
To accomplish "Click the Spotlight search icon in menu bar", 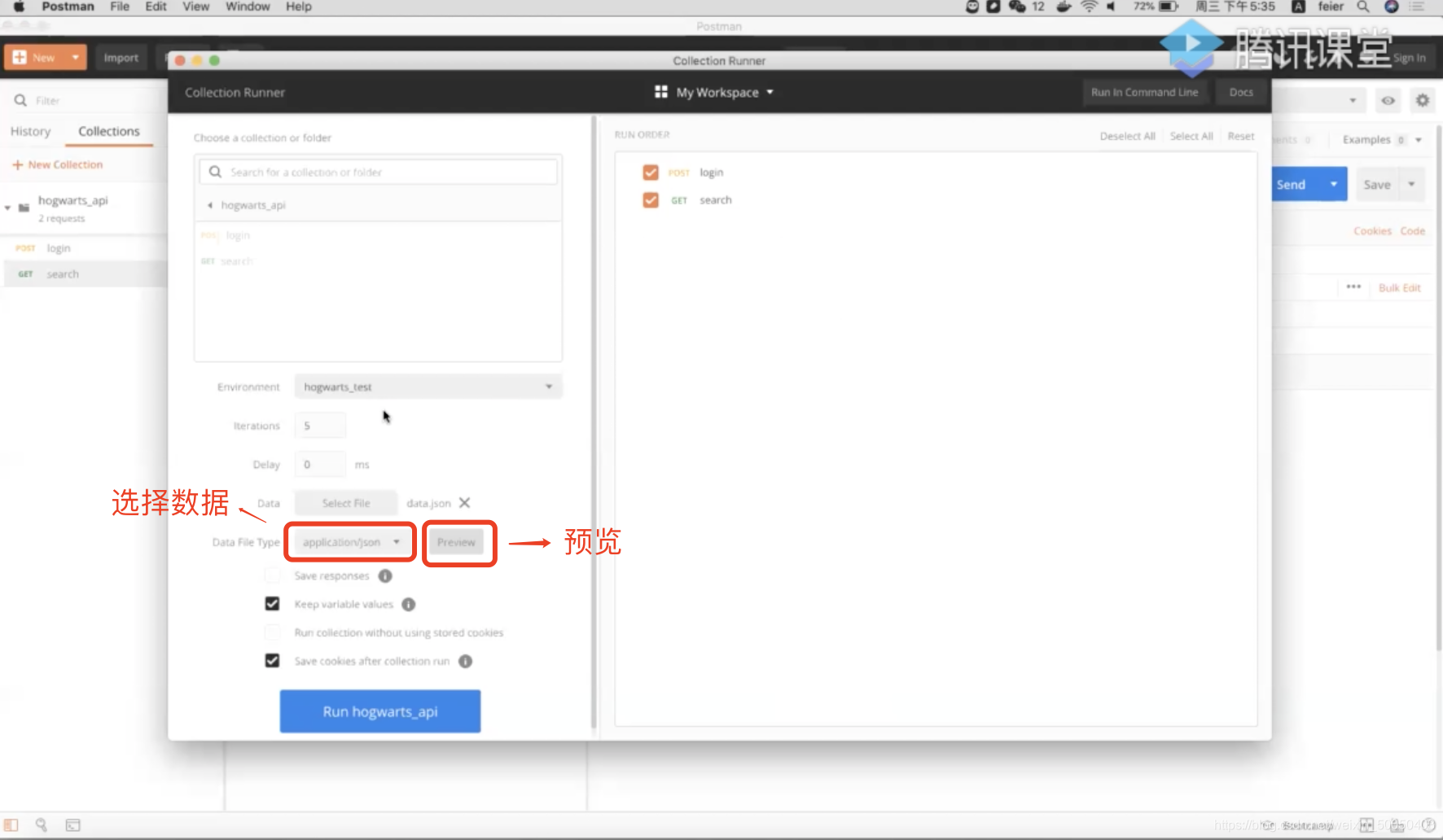I will click(1362, 7).
